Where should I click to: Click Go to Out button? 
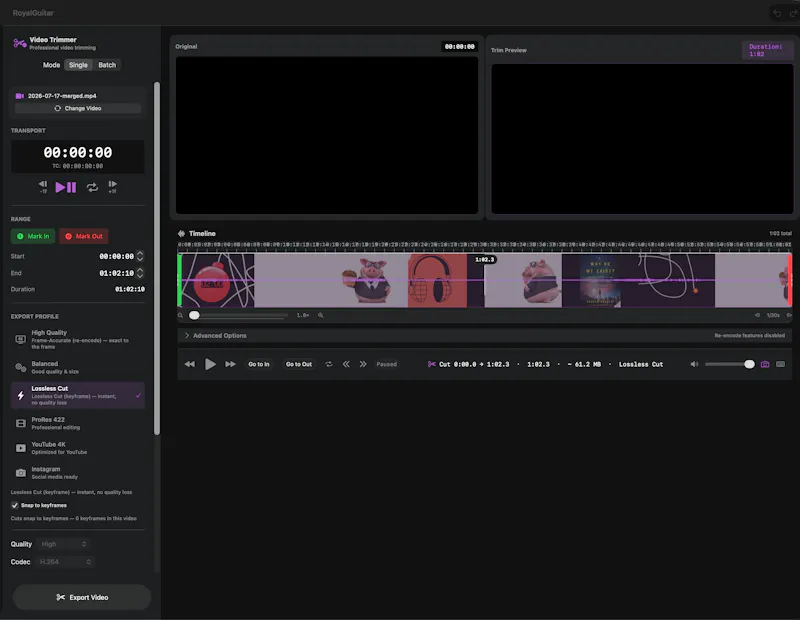coord(298,364)
